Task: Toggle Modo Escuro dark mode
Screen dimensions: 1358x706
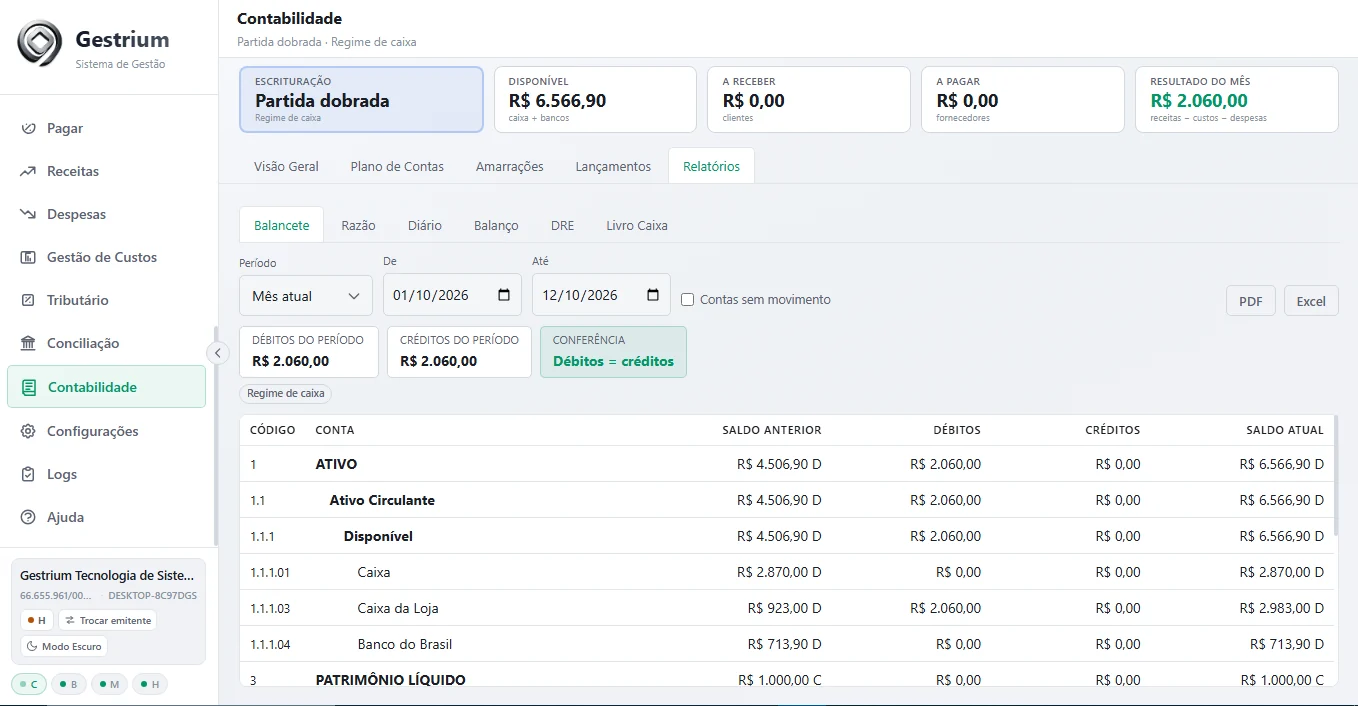Action: 63,646
